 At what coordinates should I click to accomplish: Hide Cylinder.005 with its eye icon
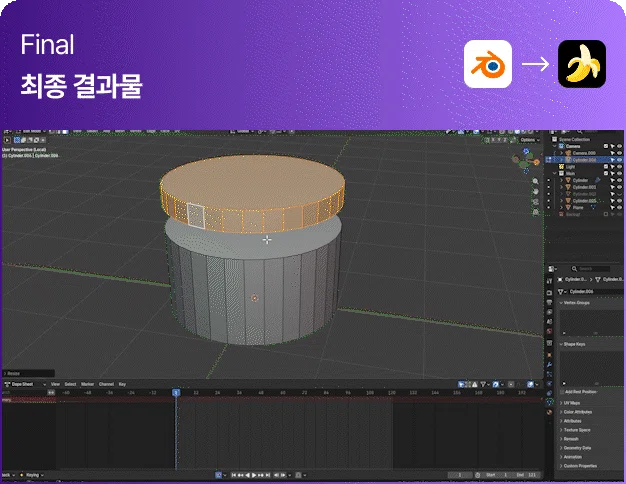(x=619, y=200)
